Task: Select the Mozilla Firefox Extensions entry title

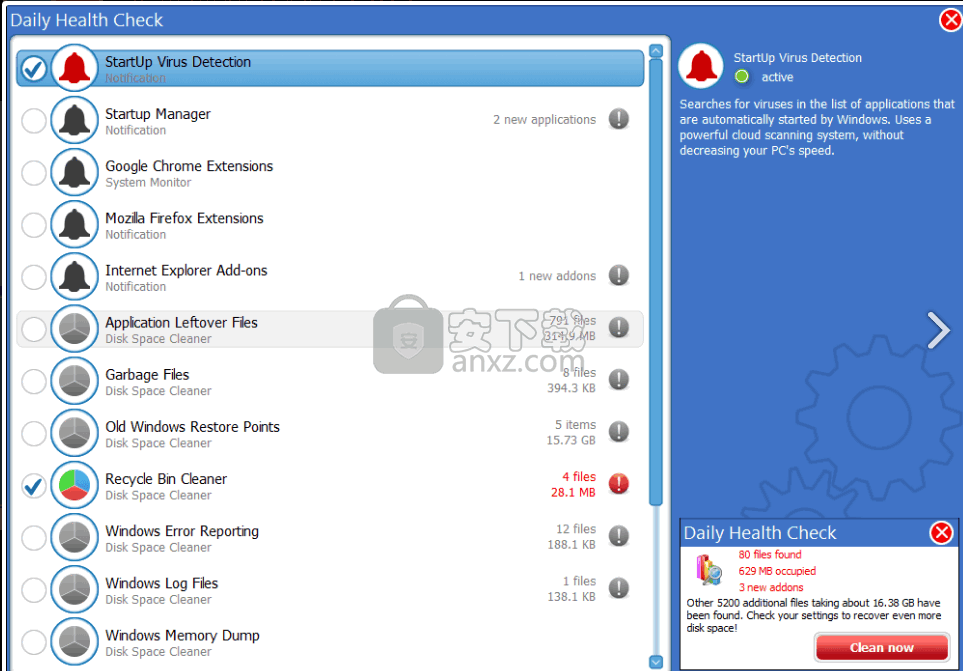Action: [184, 219]
